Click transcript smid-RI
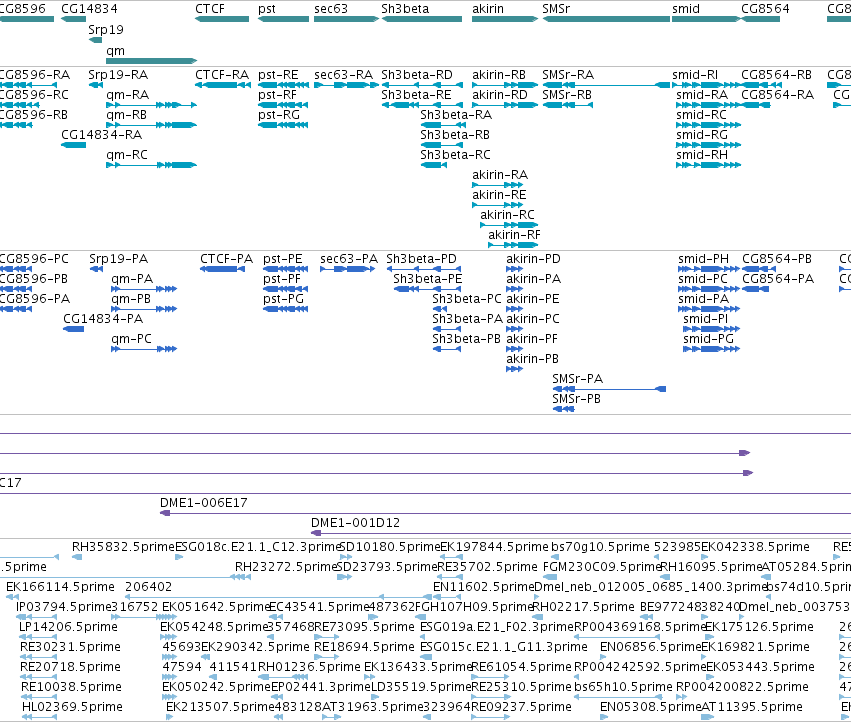Screen dimensions: 851x722 [x=706, y=85]
